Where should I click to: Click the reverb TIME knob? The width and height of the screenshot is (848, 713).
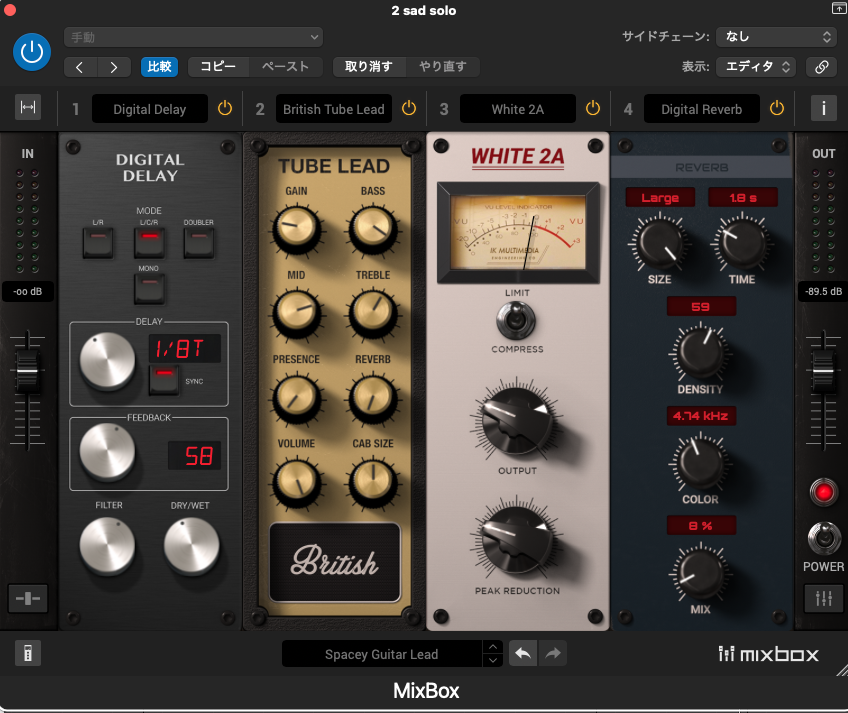tap(741, 243)
